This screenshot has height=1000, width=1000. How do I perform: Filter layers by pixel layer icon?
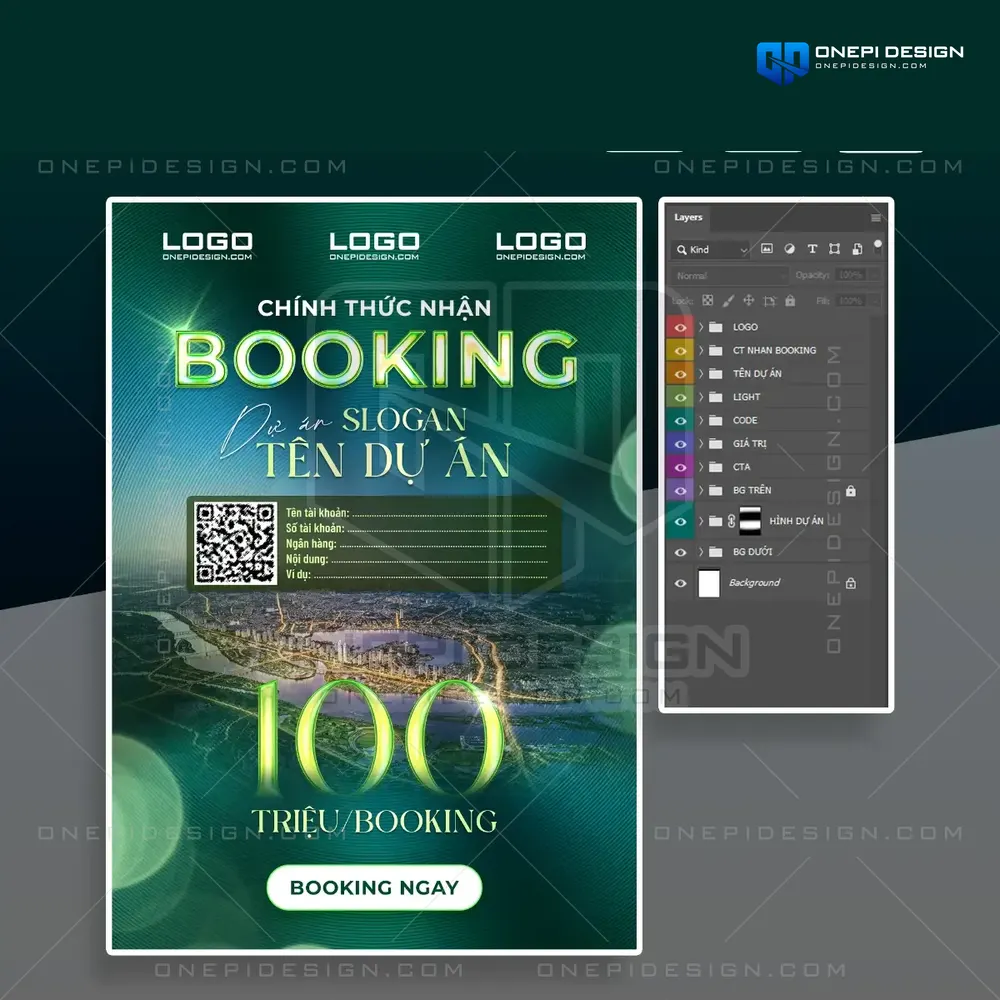pyautogui.click(x=767, y=249)
